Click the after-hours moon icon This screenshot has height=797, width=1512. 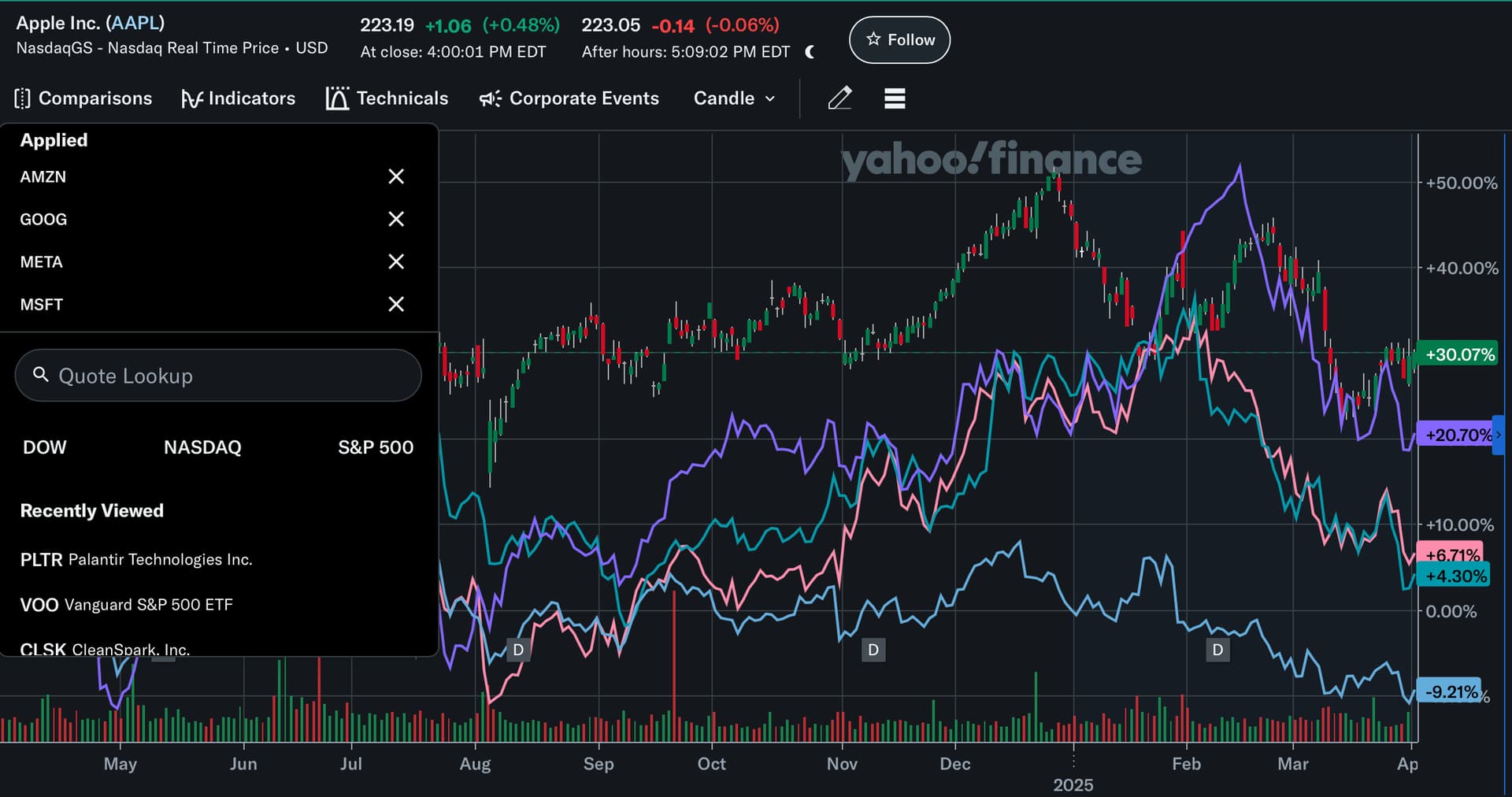[810, 52]
